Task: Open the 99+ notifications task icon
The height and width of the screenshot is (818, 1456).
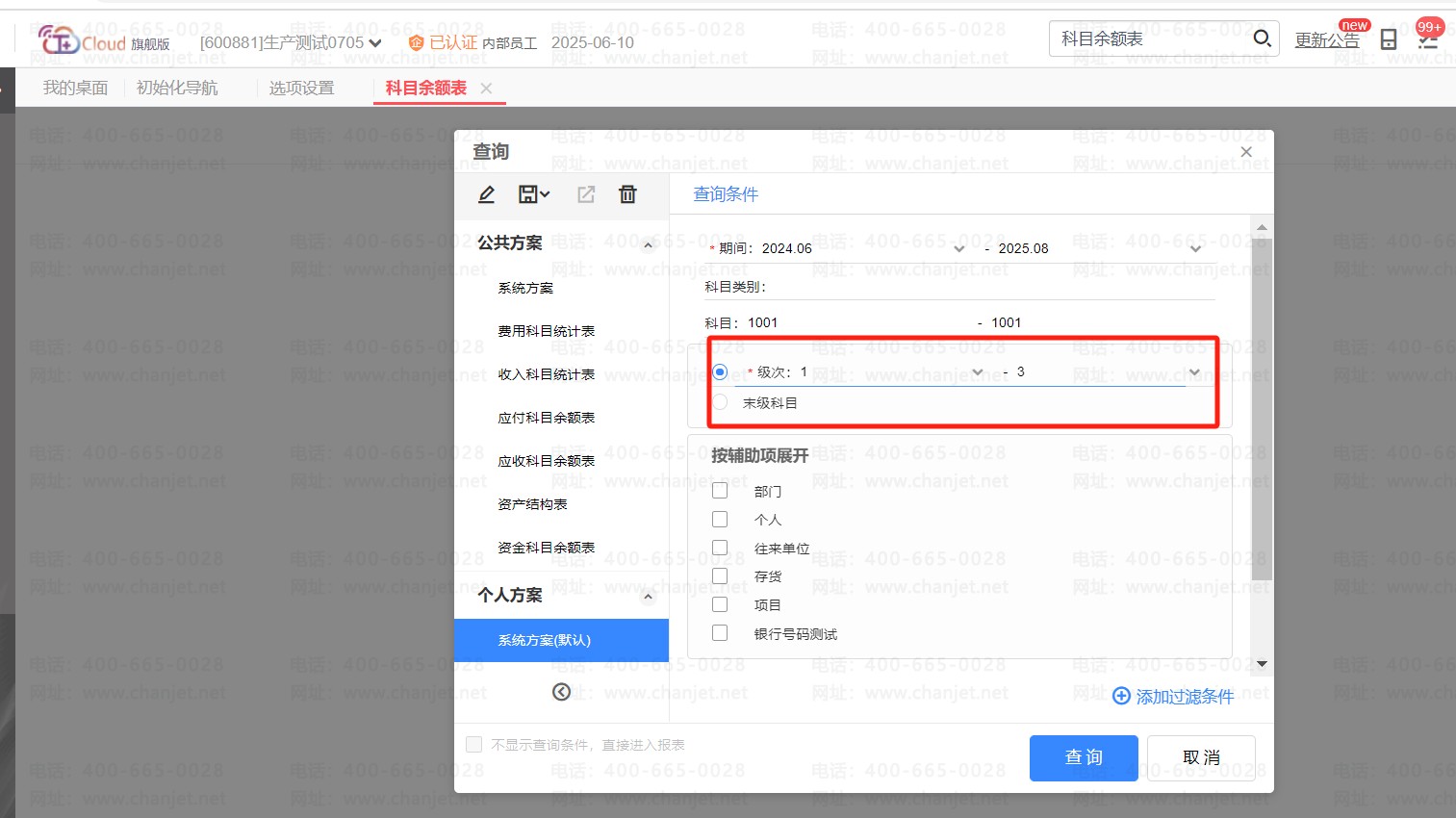Action: tap(1427, 38)
